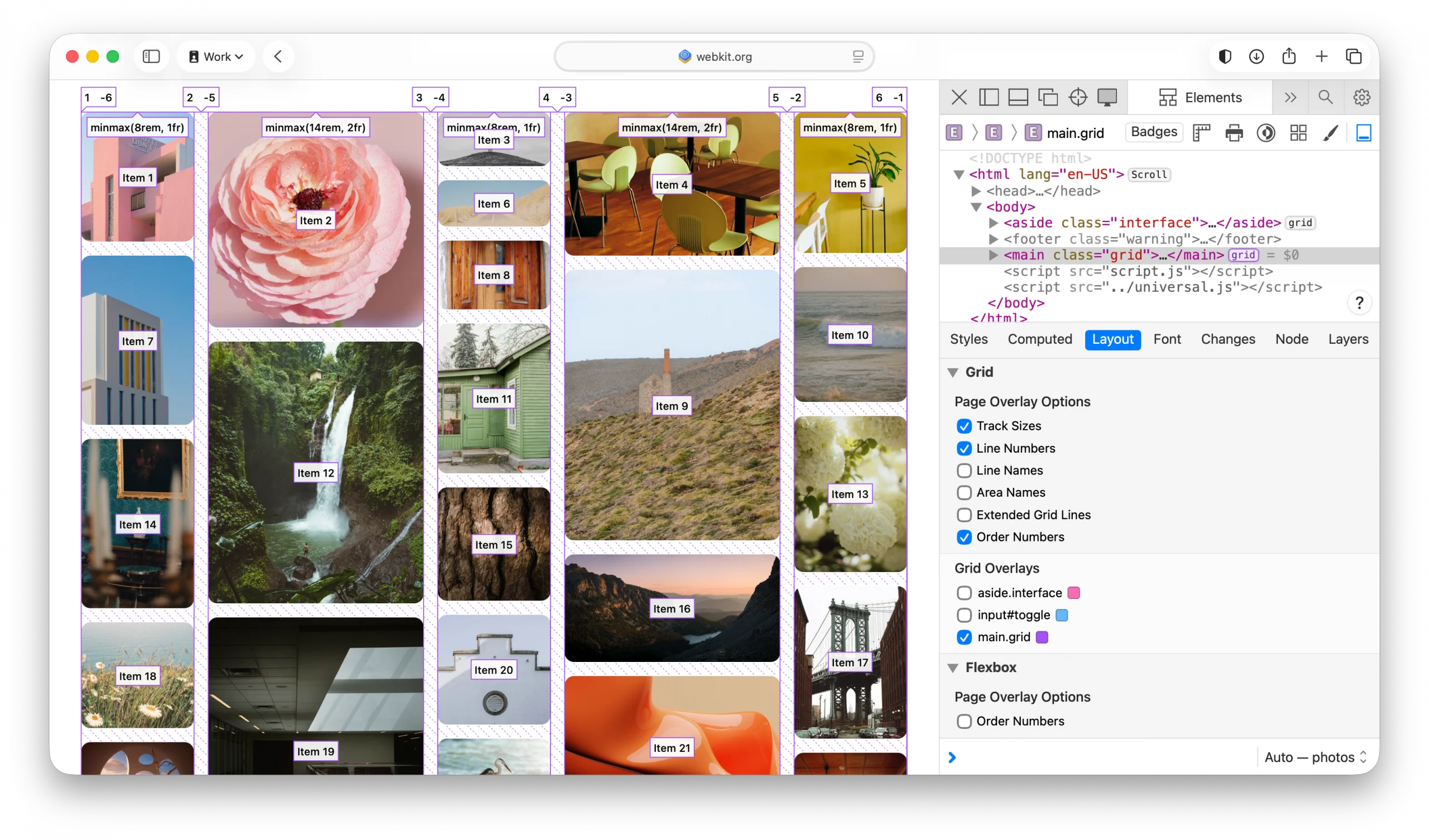The width and height of the screenshot is (1429, 840).
Task: Collapse the Flexbox section
Action: point(953,668)
